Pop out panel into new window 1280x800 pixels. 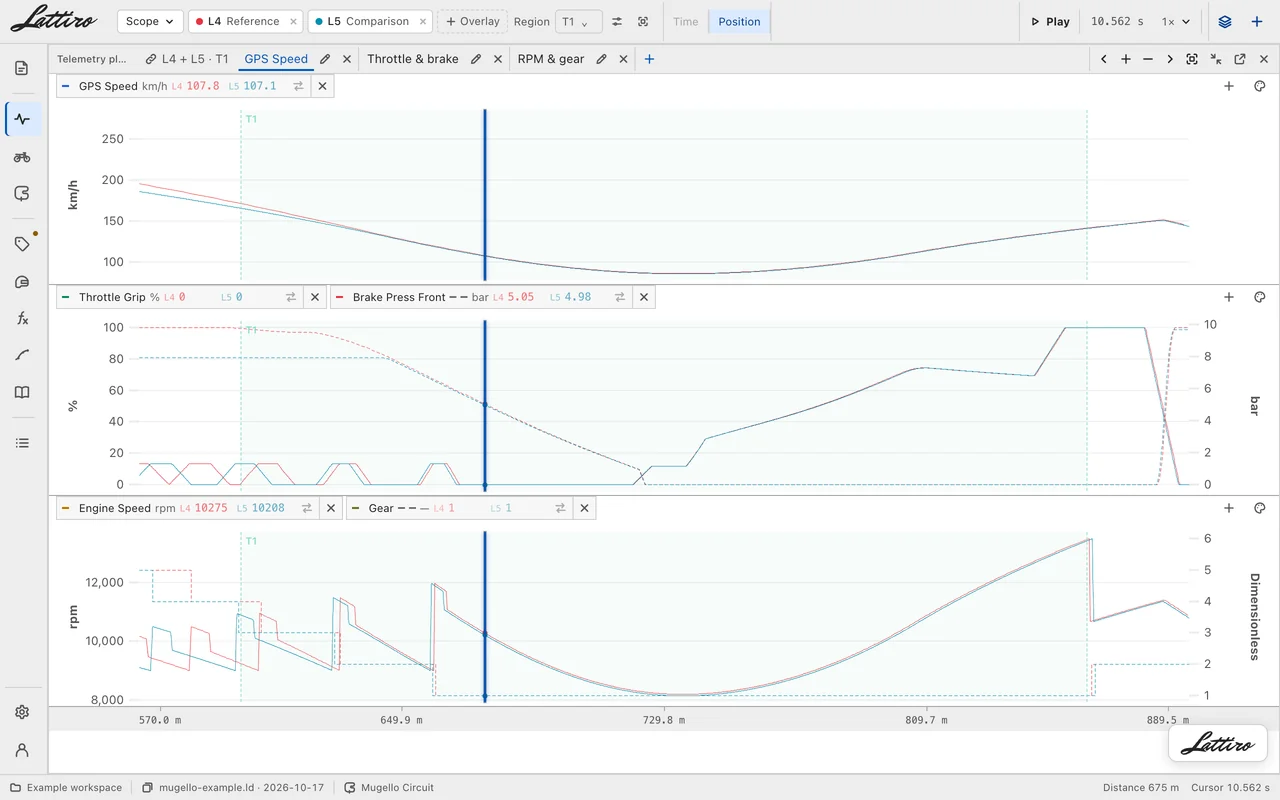[1240, 59]
